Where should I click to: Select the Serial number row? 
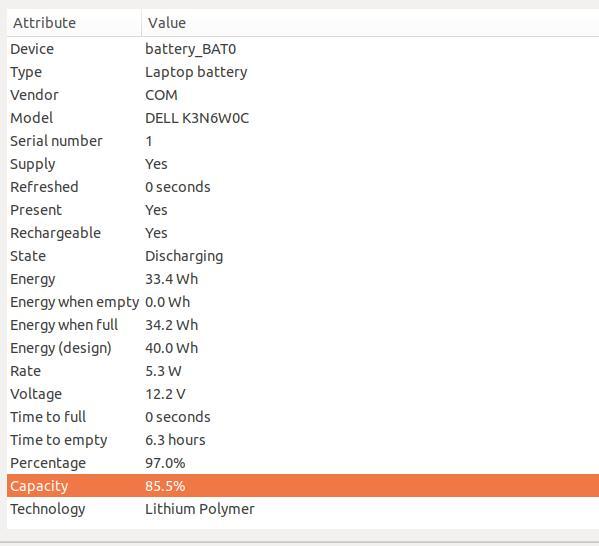coord(303,141)
